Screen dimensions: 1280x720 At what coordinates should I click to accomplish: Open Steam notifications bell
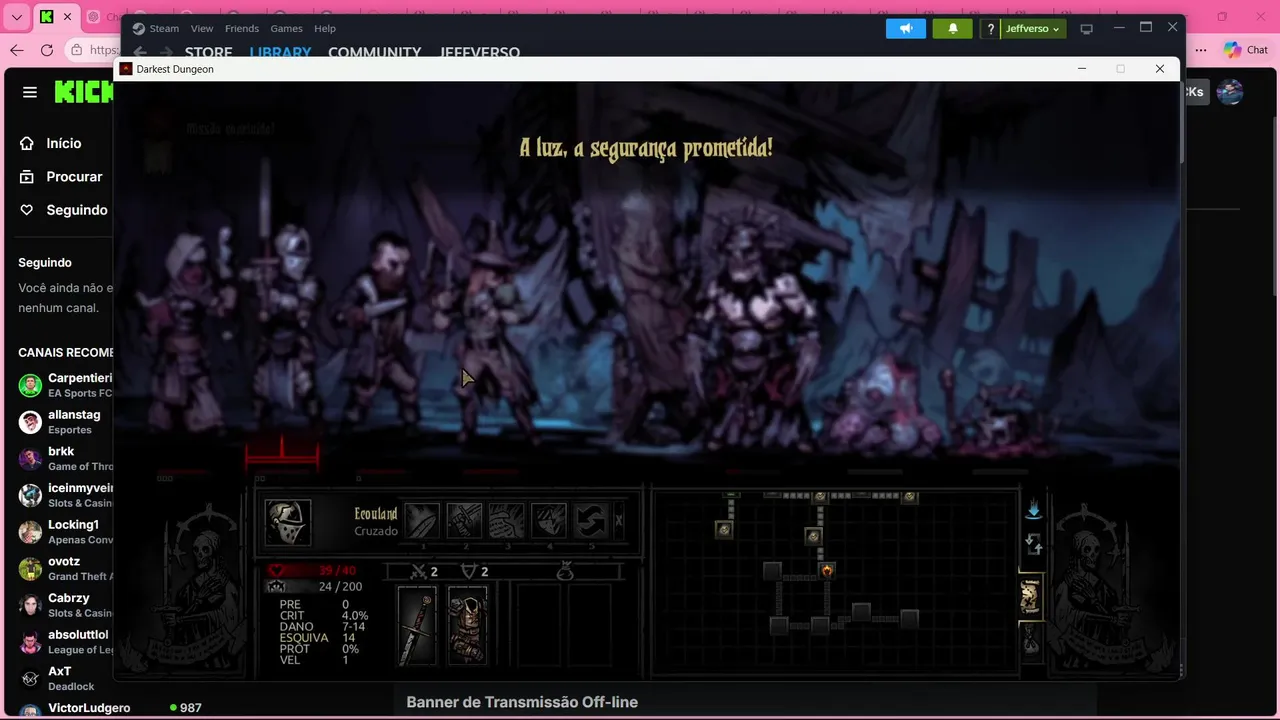[953, 28]
